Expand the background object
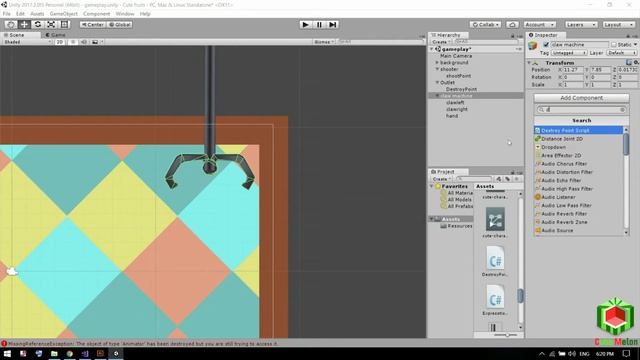 (437, 62)
